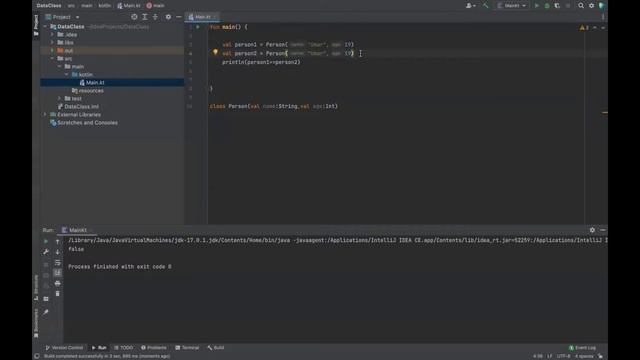This screenshot has height=360, width=640.
Task: Run with Coverage from the top toolbar
Action: [557, 6]
